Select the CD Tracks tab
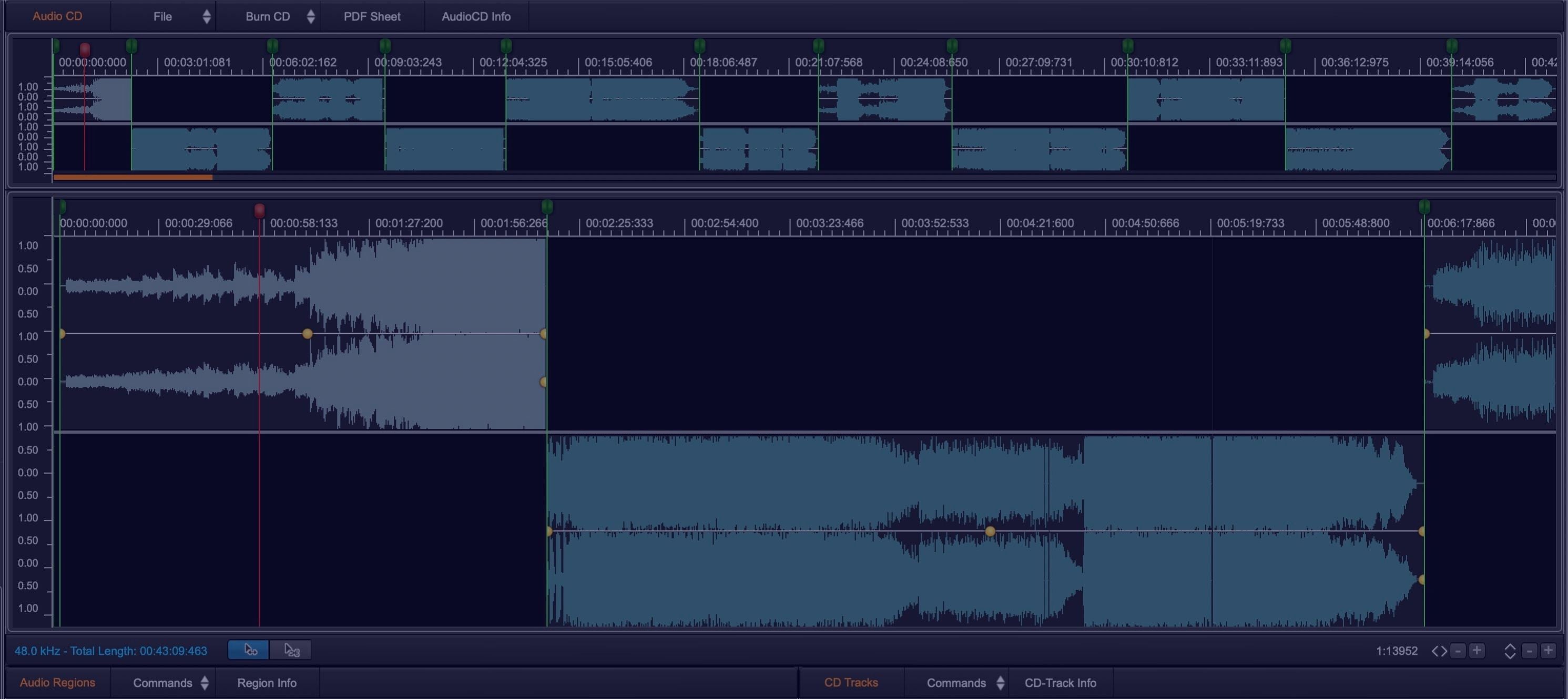The image size is (1568, 699). (x=851, y=683)
